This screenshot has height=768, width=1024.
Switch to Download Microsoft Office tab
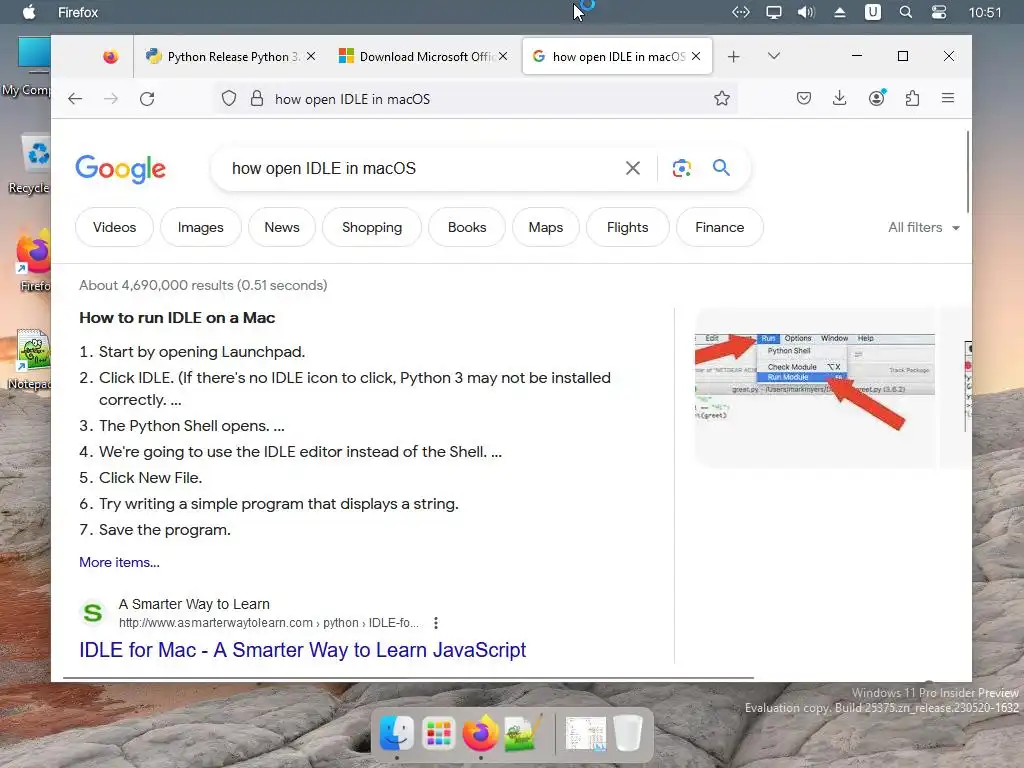click(423, 57)
